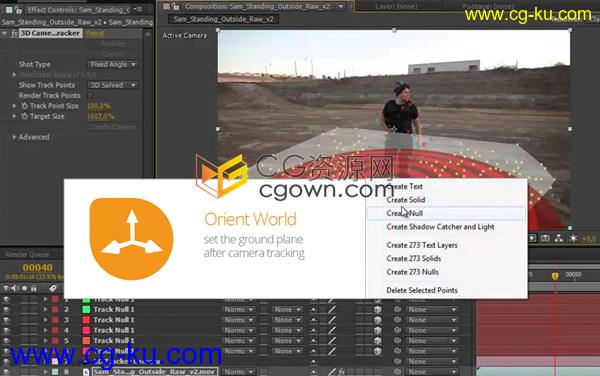The height and width of the screenshot is (376, 600).
Task: Hide layer 2 Track Null 1 with eye
Action: (x=6, y=309)
